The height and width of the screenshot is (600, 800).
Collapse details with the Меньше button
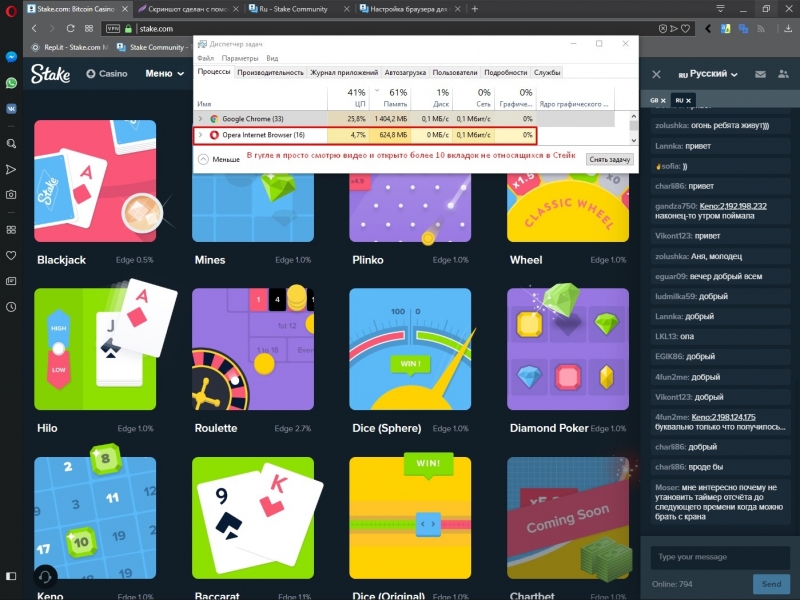pyautogui.click(x=219, y=159)
